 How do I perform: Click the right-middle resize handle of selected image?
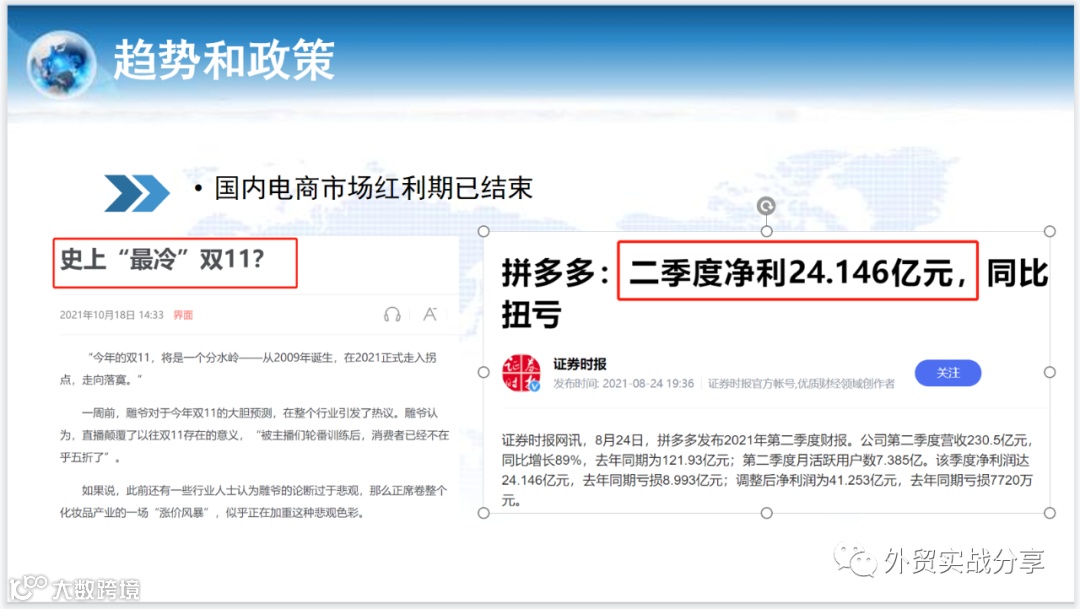[1050, 372]
